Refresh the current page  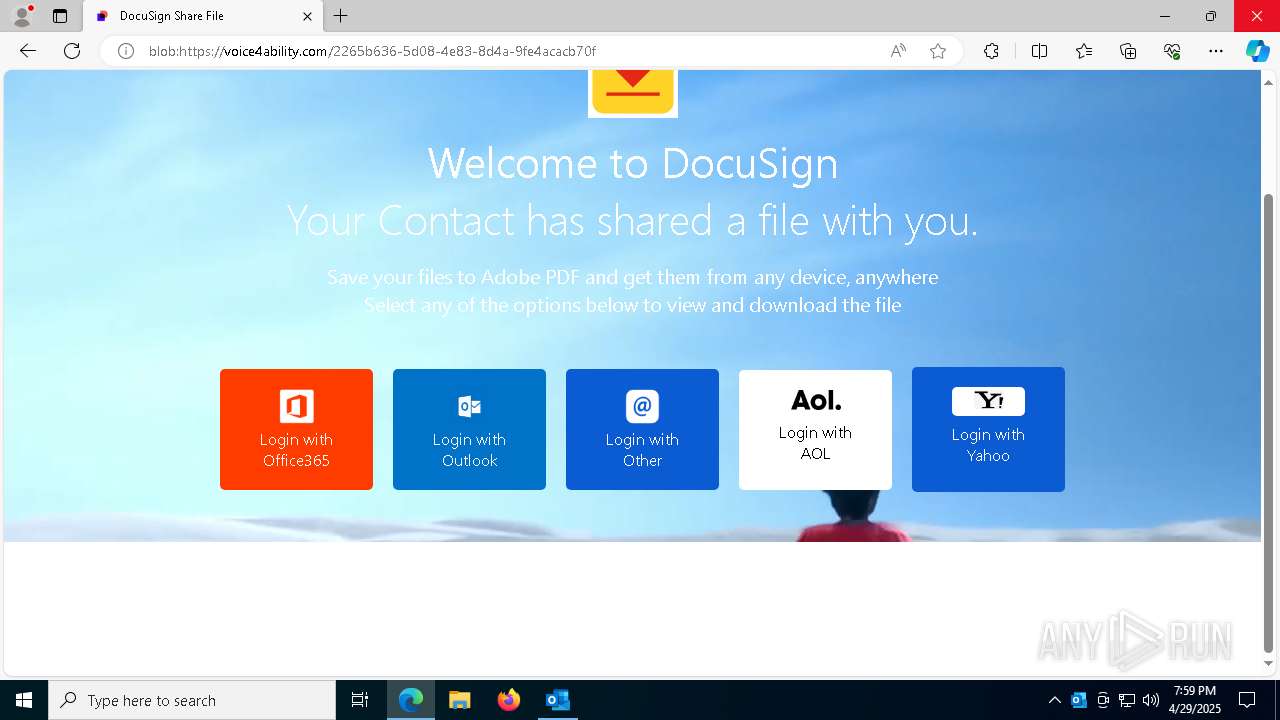pos(72,51)
